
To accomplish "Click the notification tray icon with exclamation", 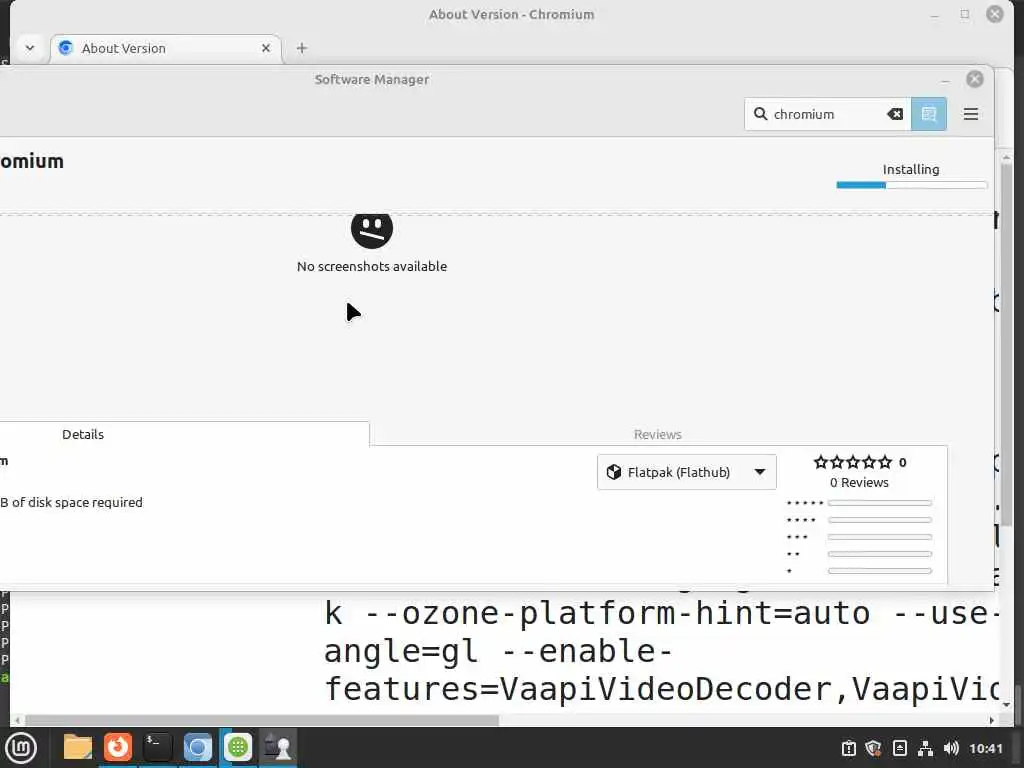I will pos(848,748).
